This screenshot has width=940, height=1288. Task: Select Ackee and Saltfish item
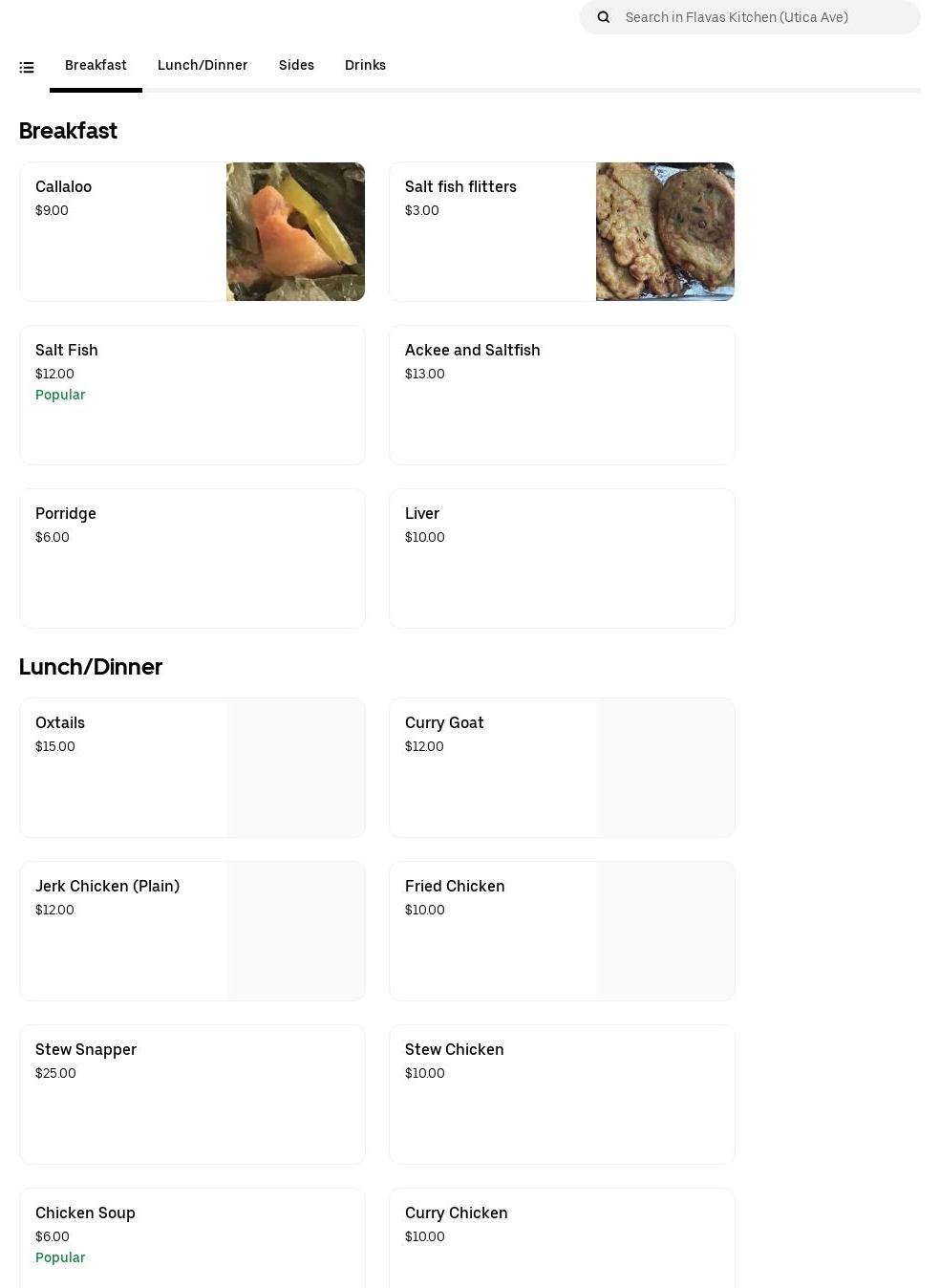pyautogui.click(x=562, y=395)
